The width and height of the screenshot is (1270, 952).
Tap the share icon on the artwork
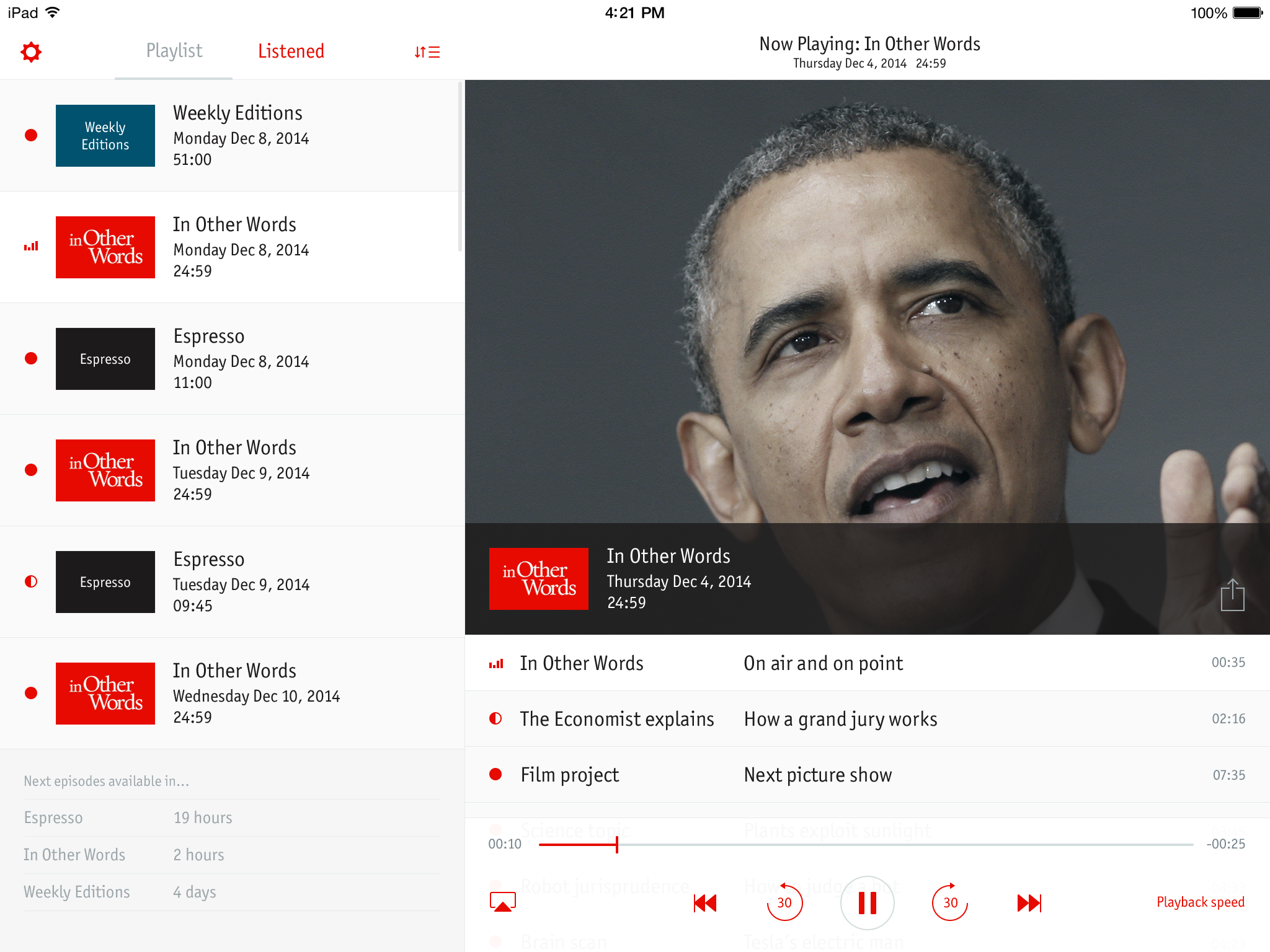(1233, 595)
